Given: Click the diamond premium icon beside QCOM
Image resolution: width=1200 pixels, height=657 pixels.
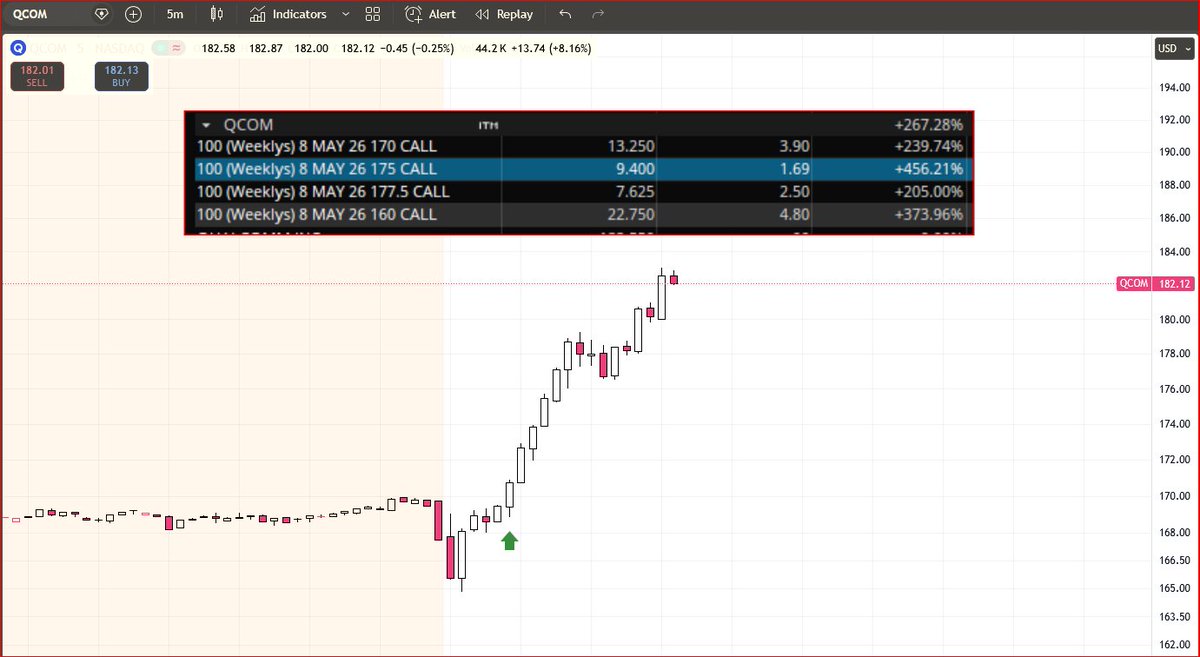Looking at the screenshot, I should pos(101,15).
